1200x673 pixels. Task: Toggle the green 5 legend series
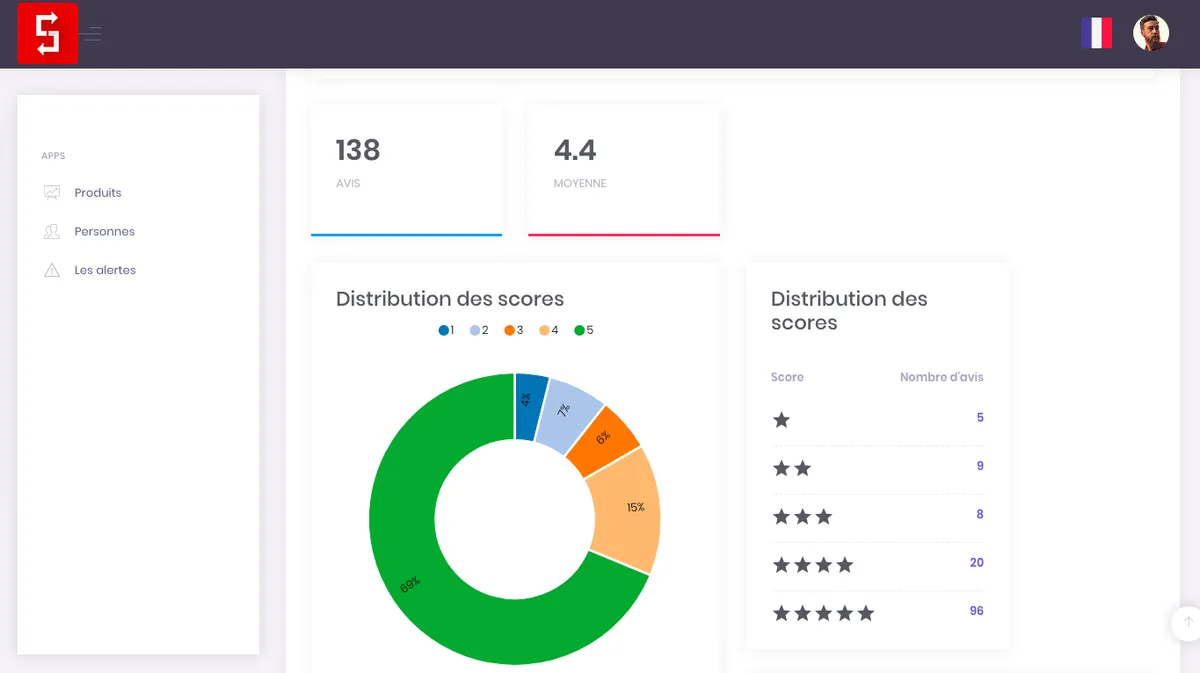pyautogui.click(x=577, y=329)
